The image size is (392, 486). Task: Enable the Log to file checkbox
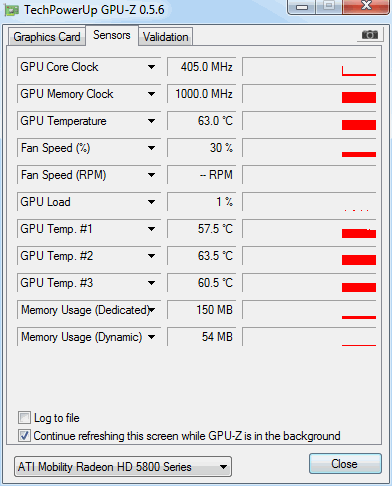point(24,417)
